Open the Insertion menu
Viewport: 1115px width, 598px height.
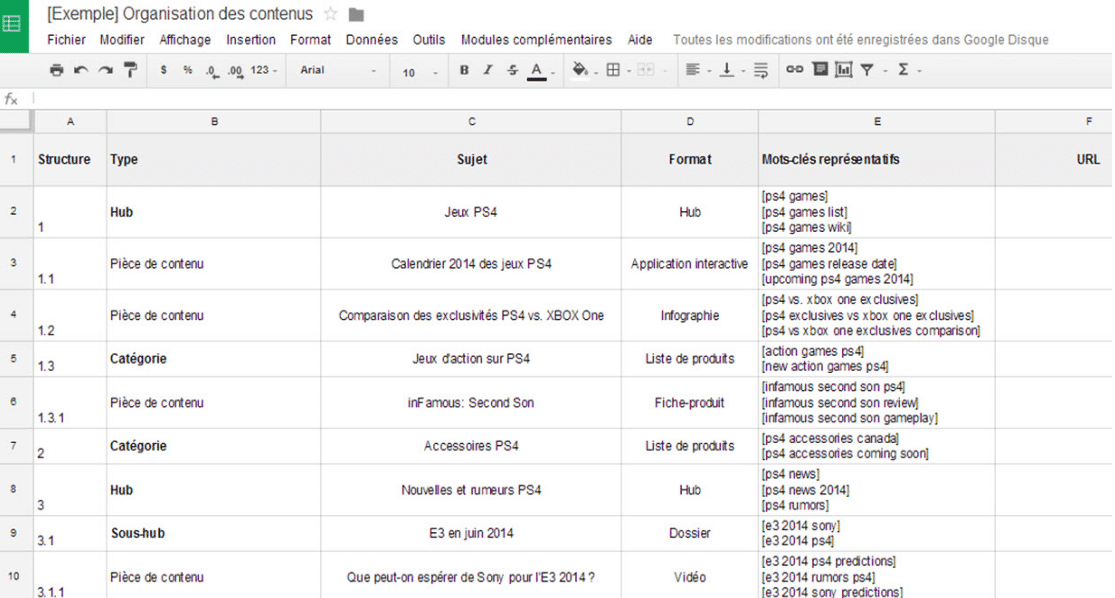pyautogui.click(x=250, y=40)
